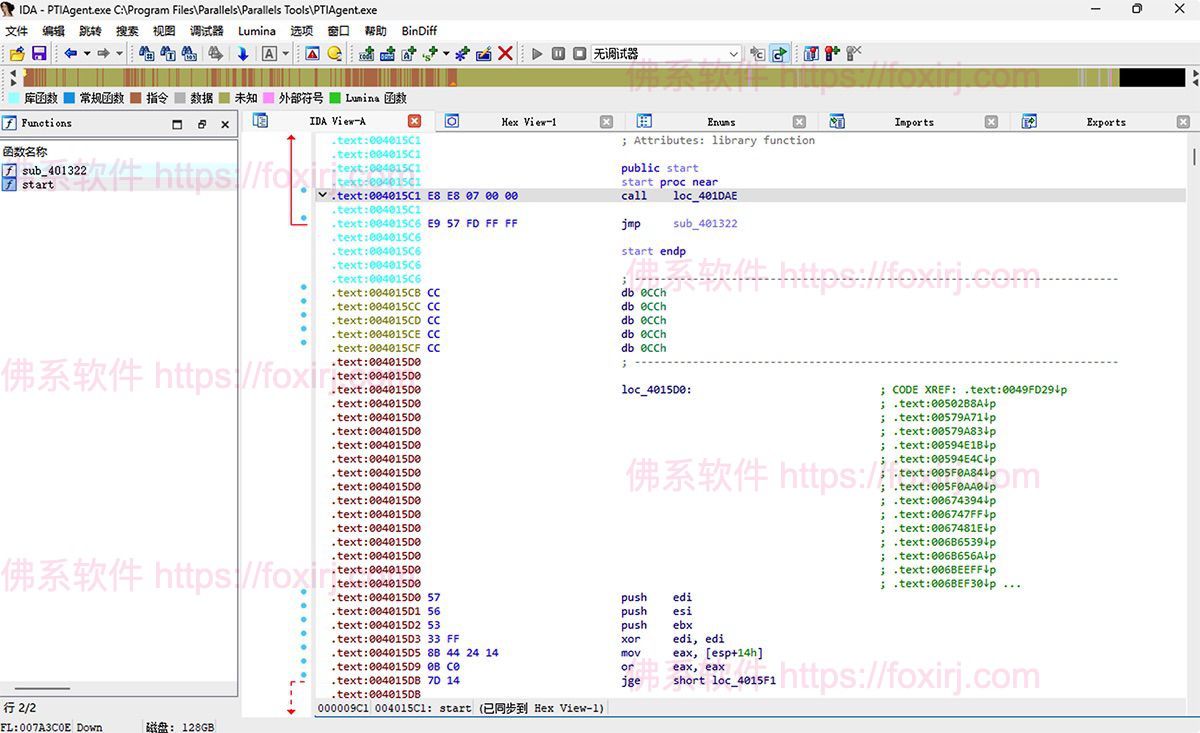
Task: Click the blue jump-to-address arrow icon
Action: pos(242,53)
